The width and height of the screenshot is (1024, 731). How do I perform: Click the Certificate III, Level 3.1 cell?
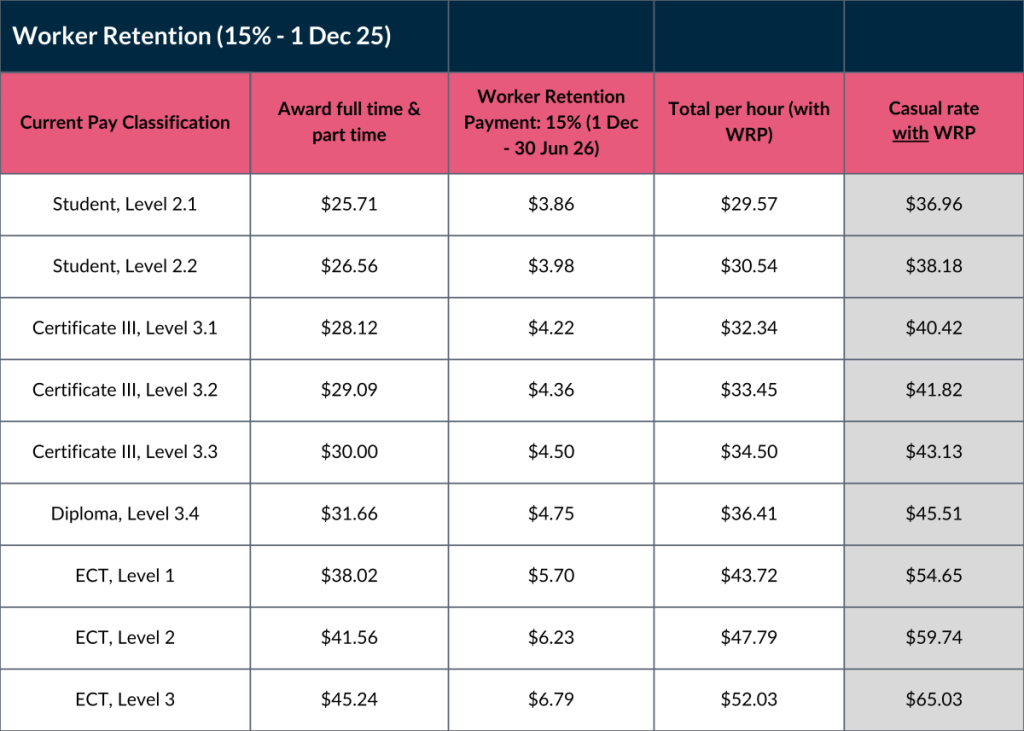click(125, 328)
